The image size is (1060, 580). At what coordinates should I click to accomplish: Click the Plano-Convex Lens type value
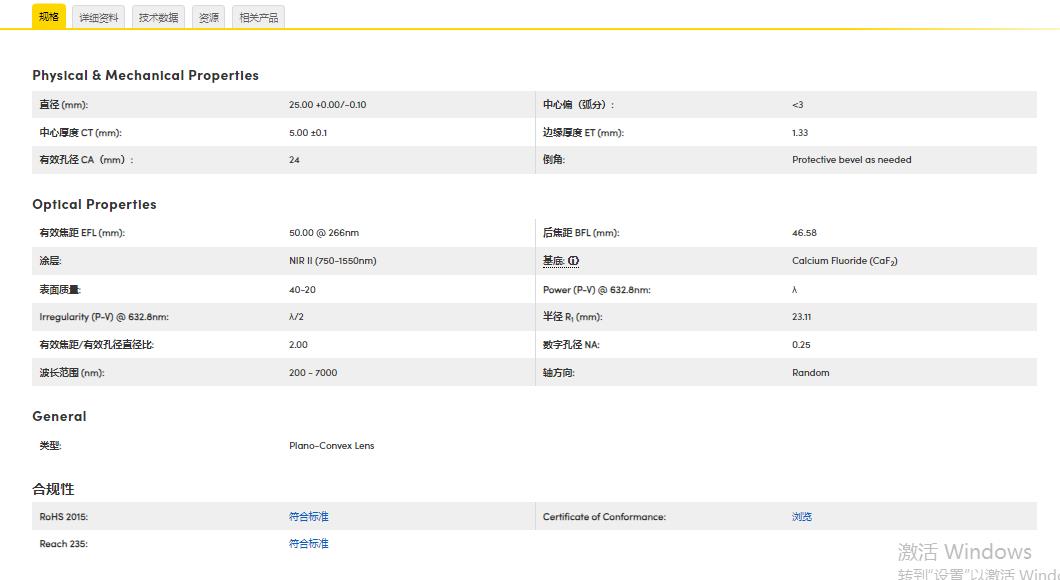(x=331, y=446)
